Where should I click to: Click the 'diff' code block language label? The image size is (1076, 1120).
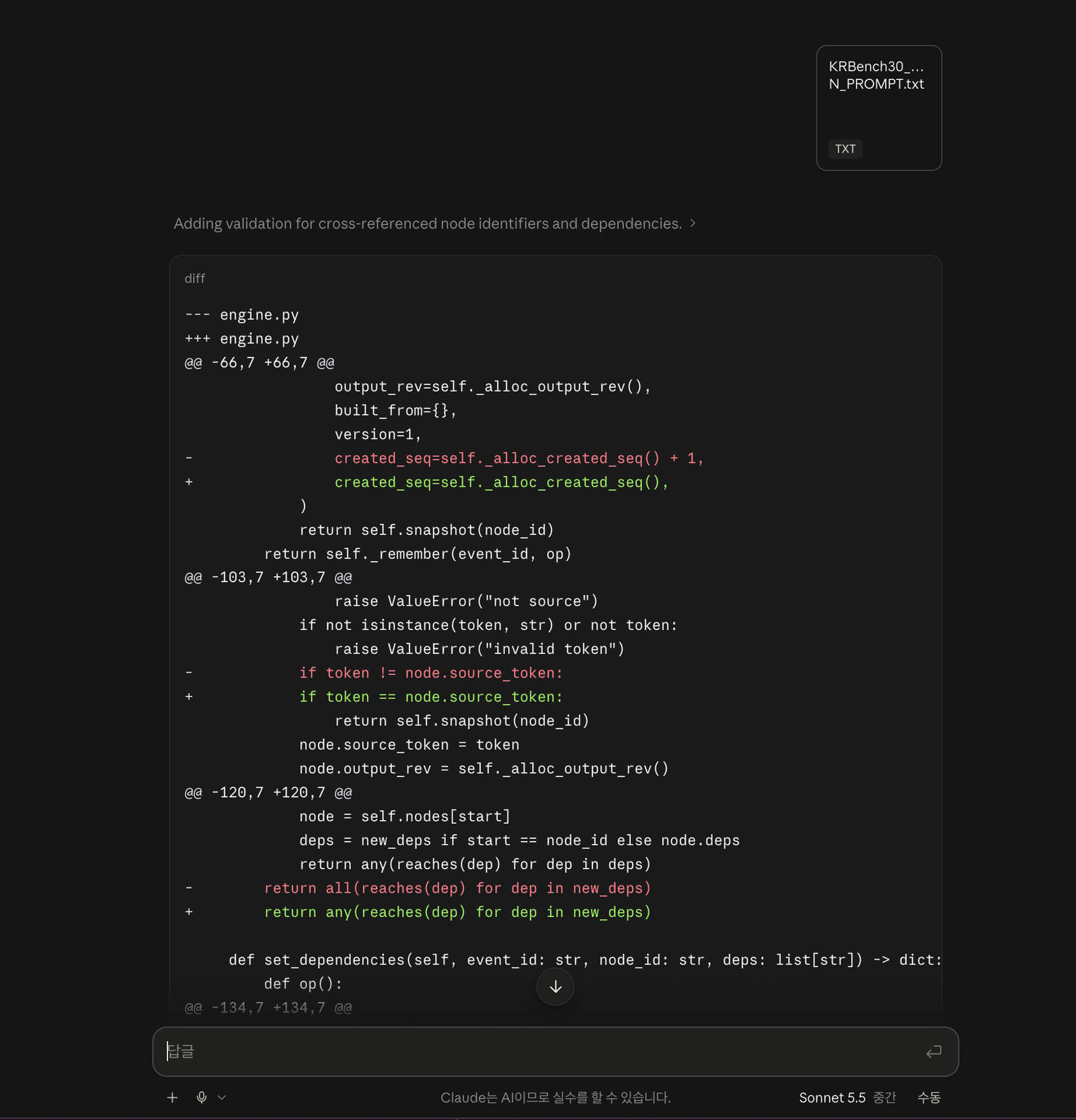[195, 278]
